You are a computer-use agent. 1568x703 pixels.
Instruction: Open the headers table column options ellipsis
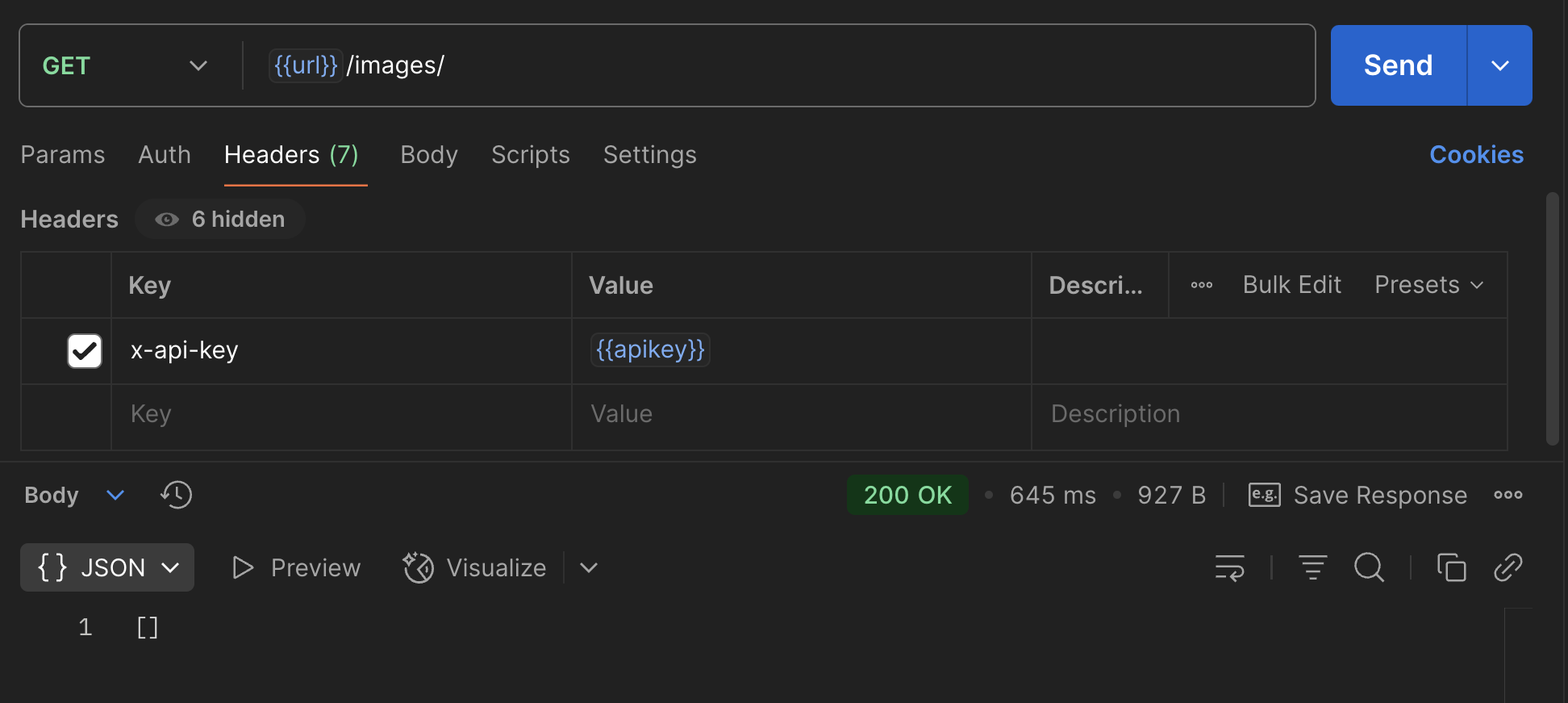tap(1201, 285)
